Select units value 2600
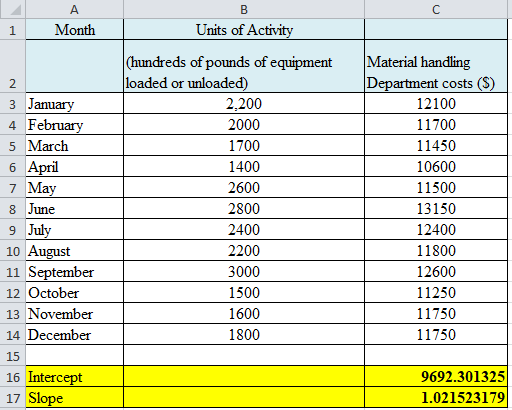512x410 pixels. pyautogui.click(x=244, y=188)
